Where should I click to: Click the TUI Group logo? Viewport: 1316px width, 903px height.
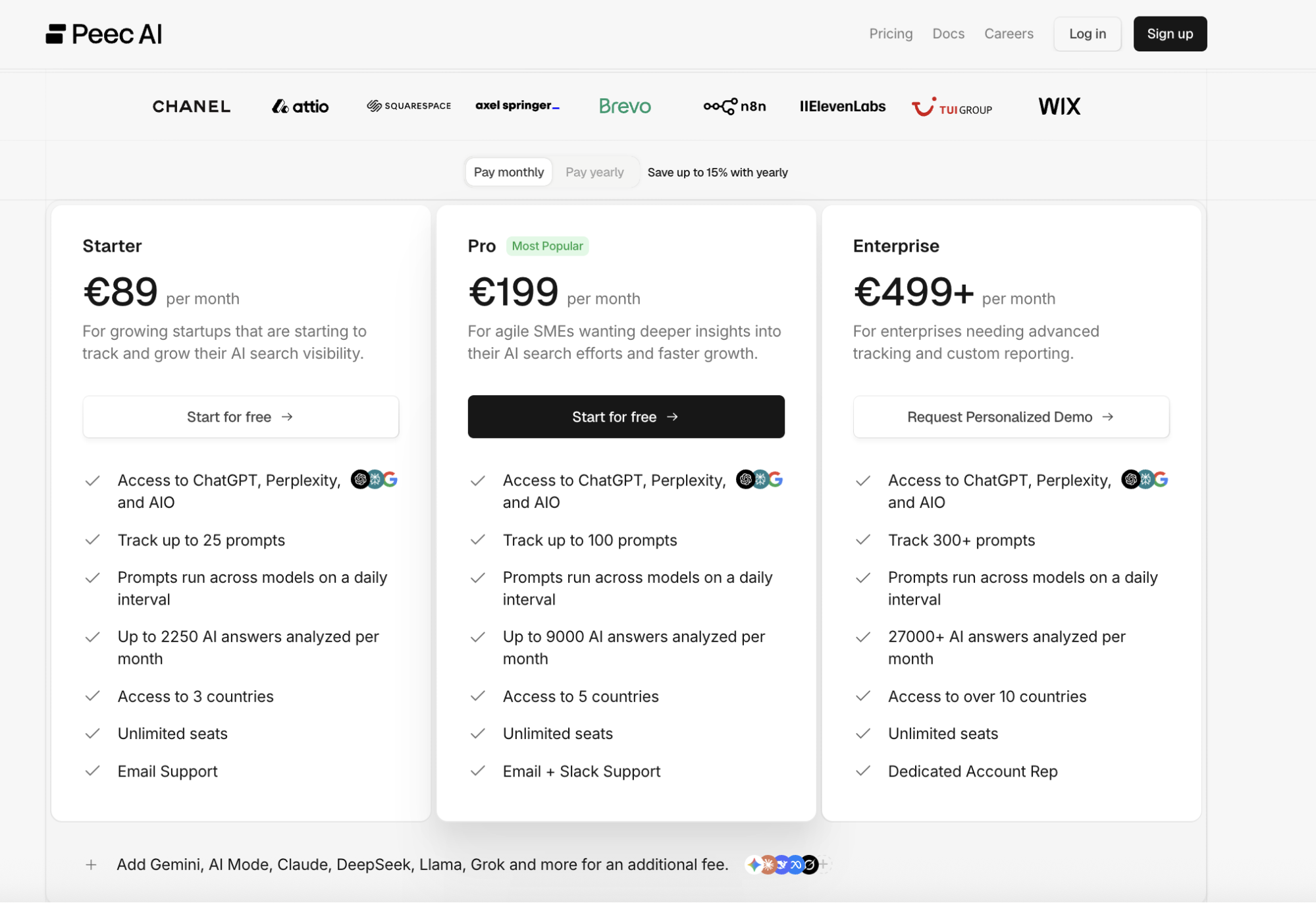[x=952, y=107]
